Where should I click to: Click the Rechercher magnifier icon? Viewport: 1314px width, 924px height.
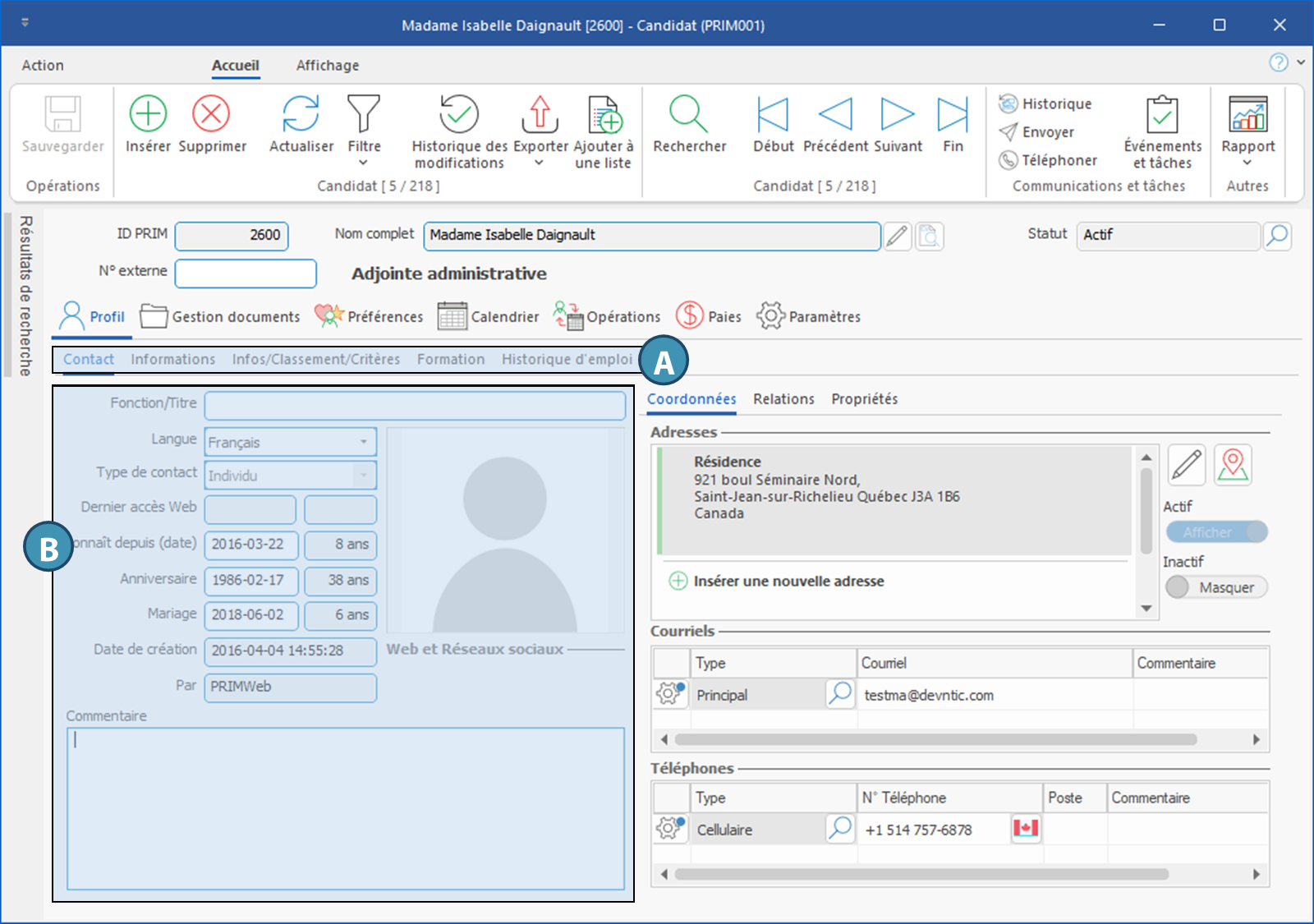click(688, 114)
